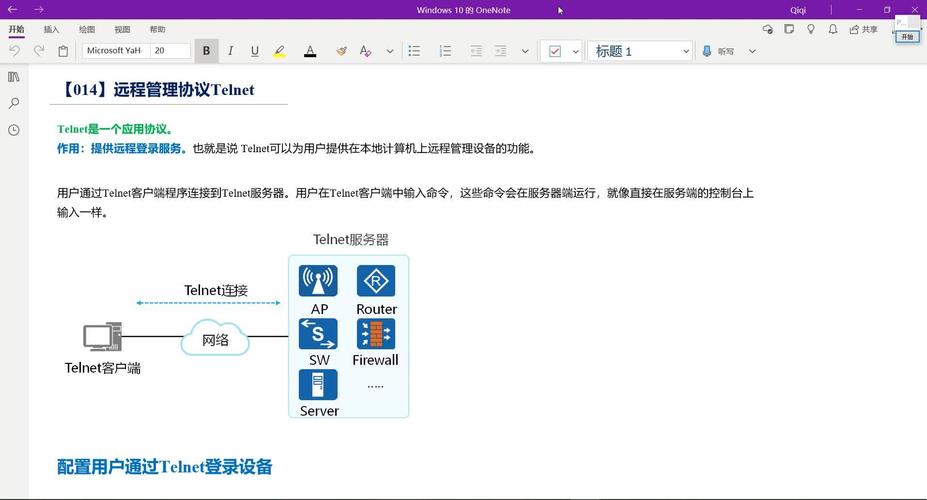Apply black font color
This screenshot has height=500, width=927.
click(x=310, y=51)
